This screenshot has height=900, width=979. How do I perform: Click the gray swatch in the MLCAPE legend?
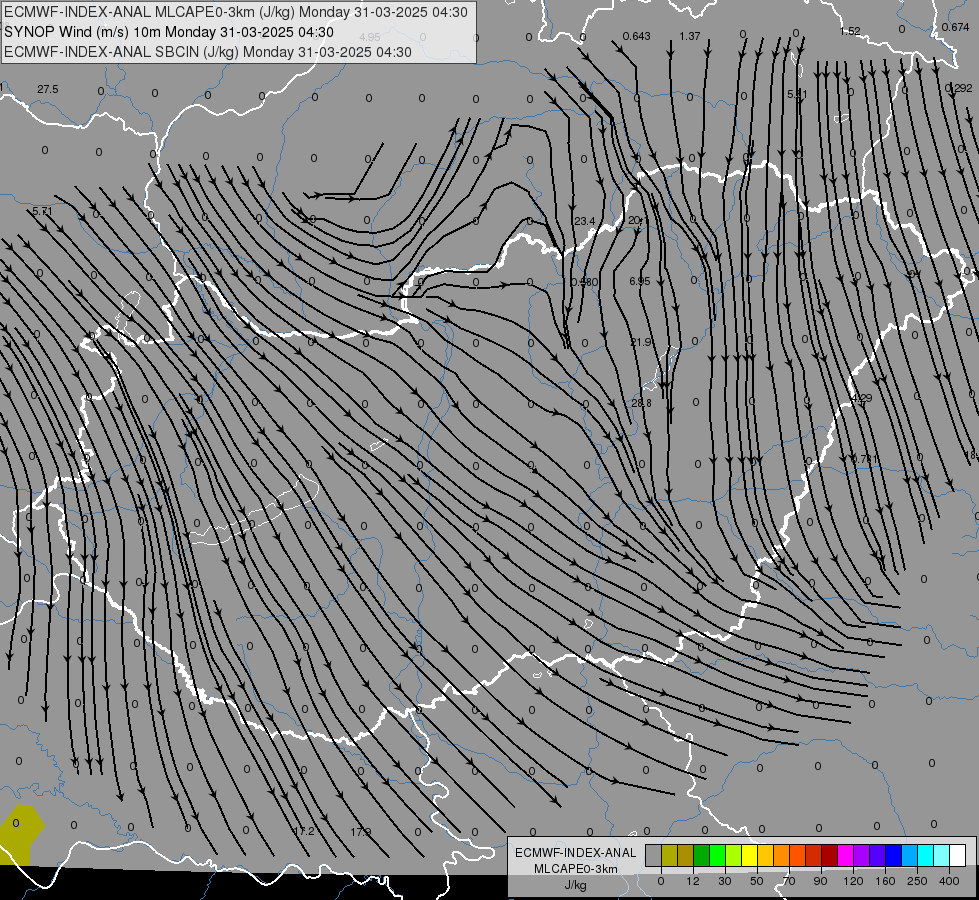654,856
